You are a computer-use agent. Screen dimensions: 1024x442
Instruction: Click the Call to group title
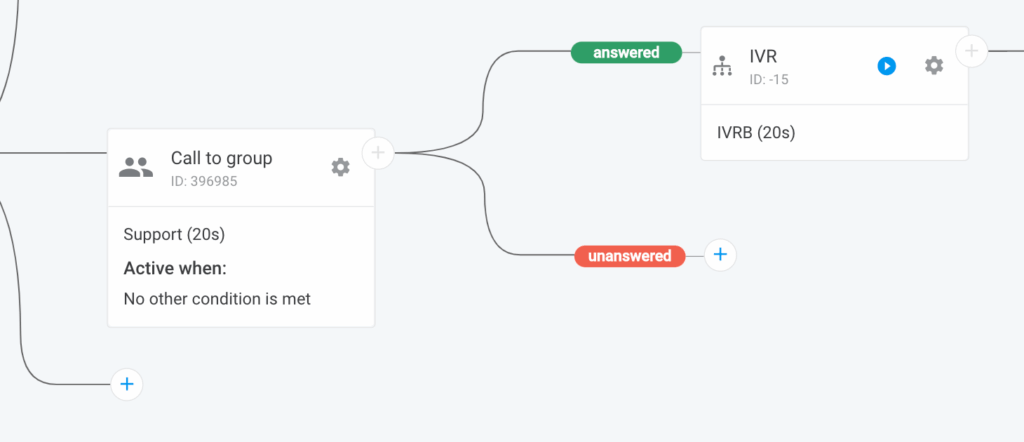[x=221, y=158]
